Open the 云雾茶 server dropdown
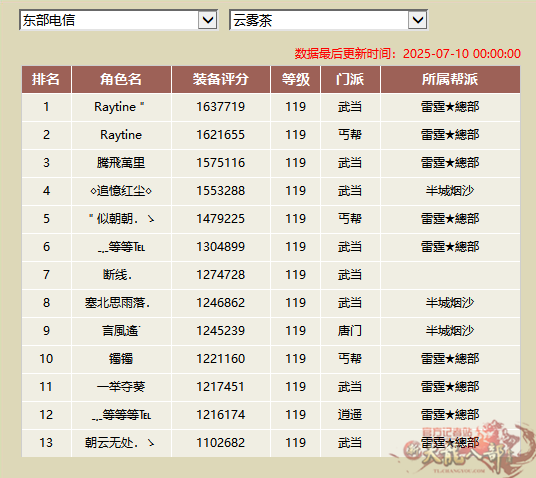This screenshot has width=536, height=478. coord(328,20)
